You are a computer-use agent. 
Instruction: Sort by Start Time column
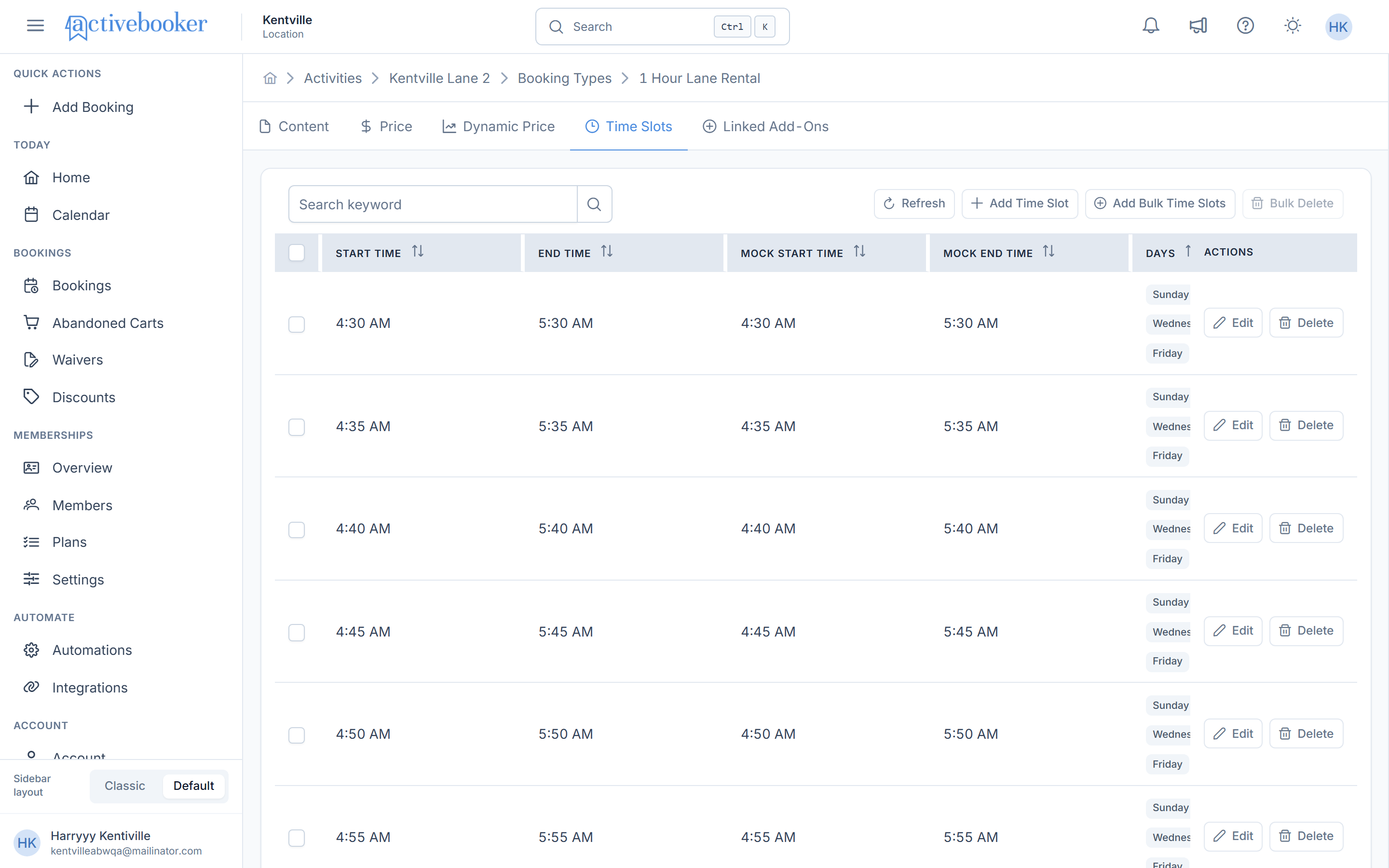coord(418,251)
